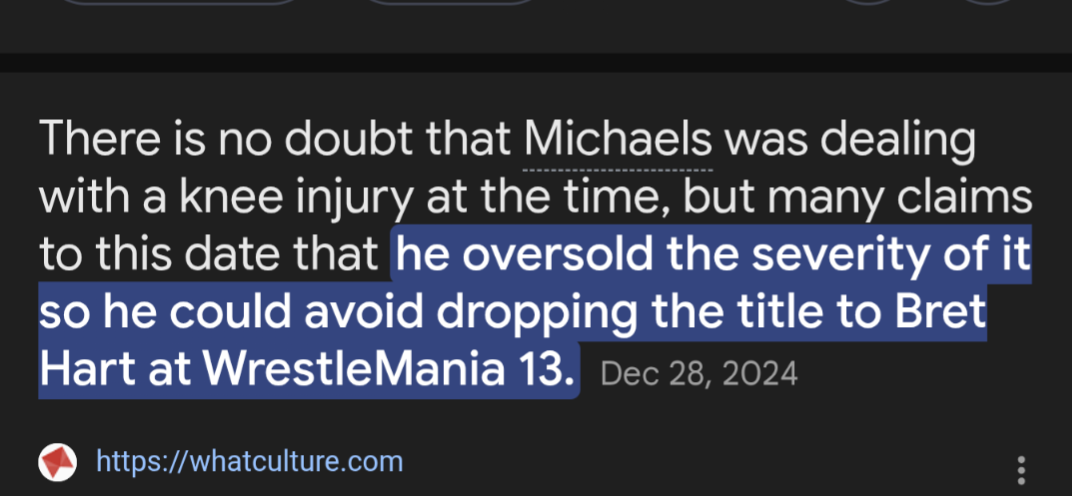Tap the last round button at the top right
The width and height of the screenshot is (1072, 496).
987,2
